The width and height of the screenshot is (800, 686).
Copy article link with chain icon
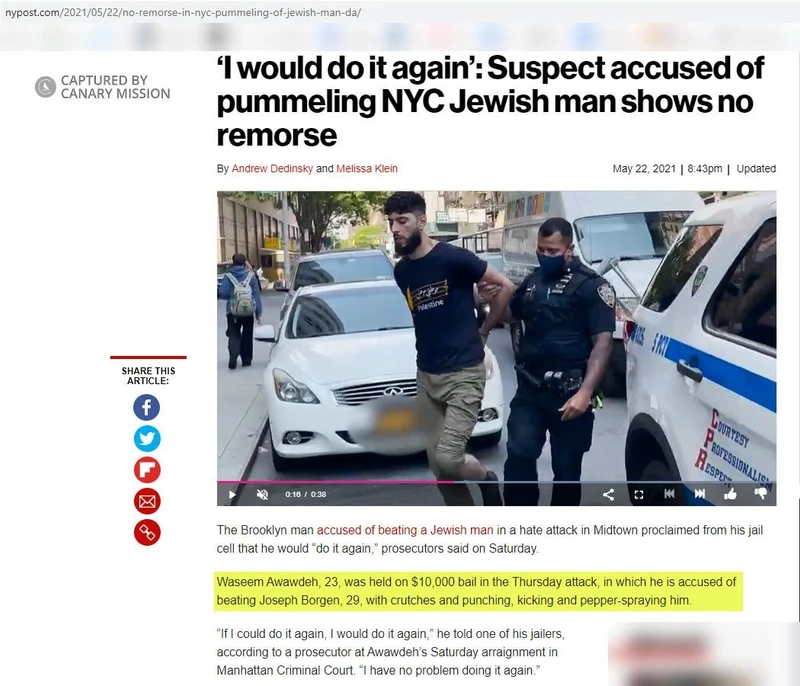point(146,532)
